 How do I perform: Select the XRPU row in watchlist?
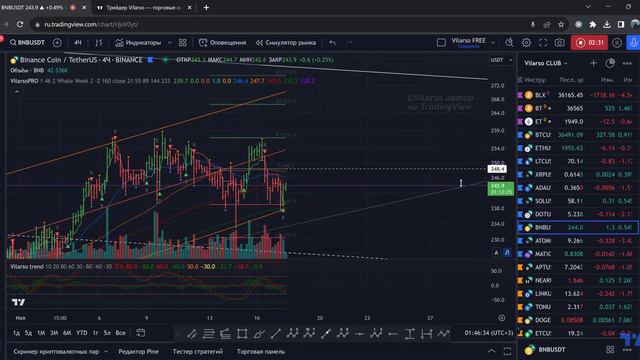pyautogui.click(x=578, y=175)
